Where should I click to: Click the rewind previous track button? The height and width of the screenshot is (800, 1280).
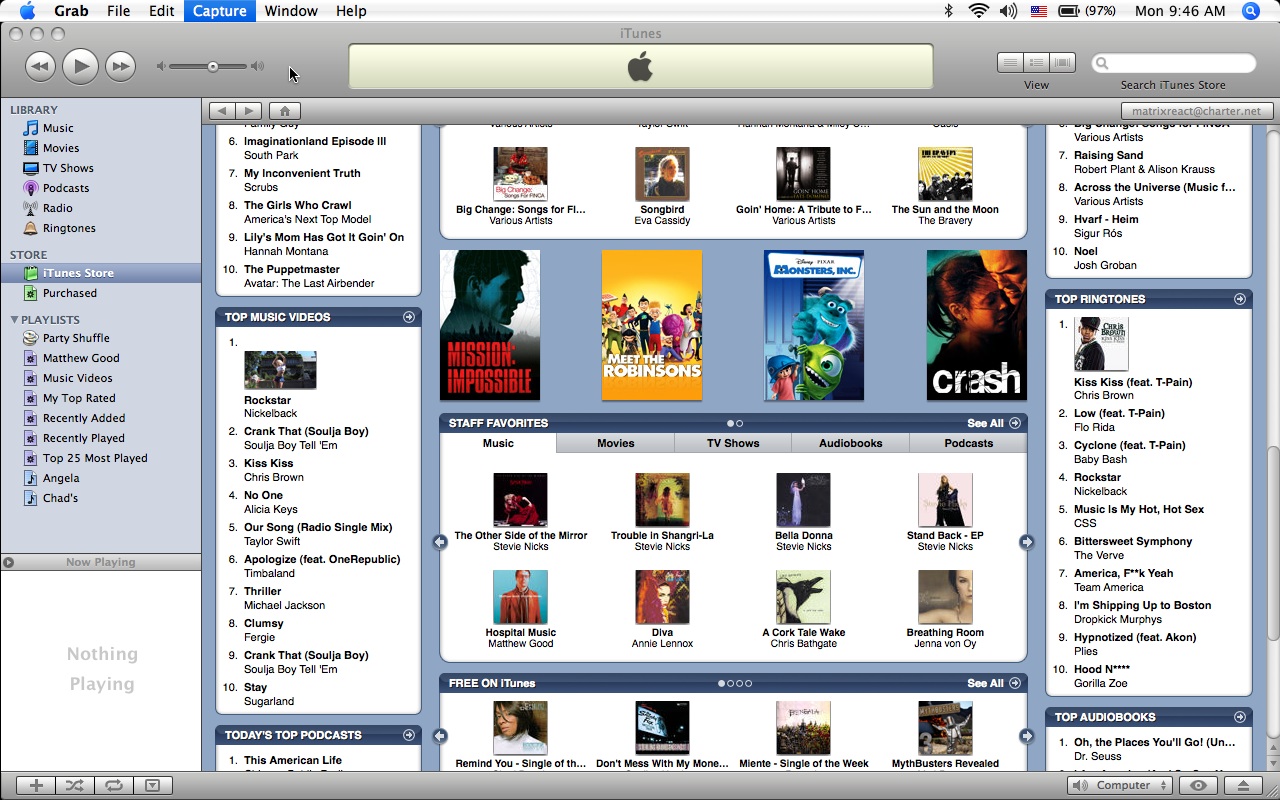click(40, 67)
